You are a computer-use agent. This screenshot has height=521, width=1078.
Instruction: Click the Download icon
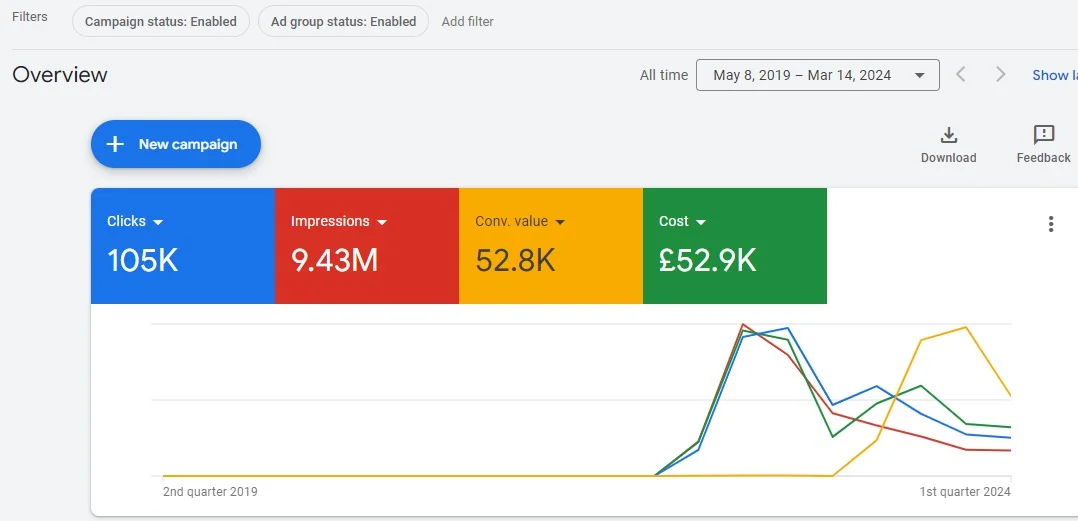[x=948, y=136]
